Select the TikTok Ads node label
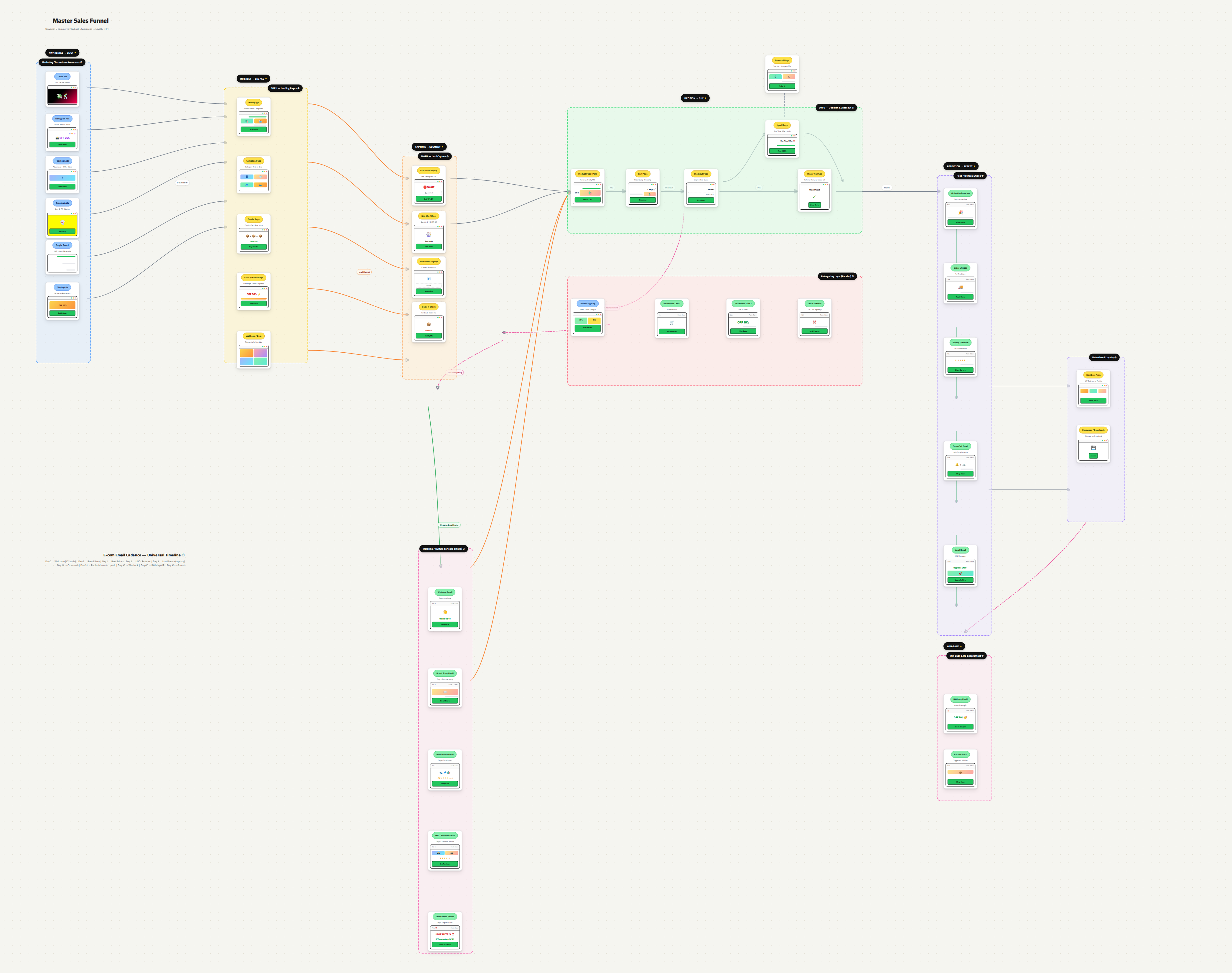The image size is (1232, 973). click(62, 76)
